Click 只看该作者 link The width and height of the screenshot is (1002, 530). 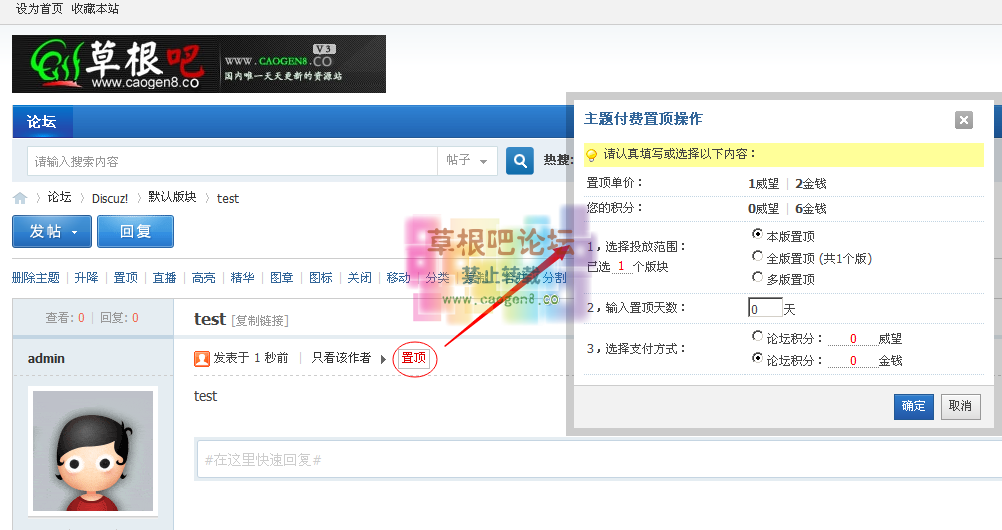[x=341, y=358]
